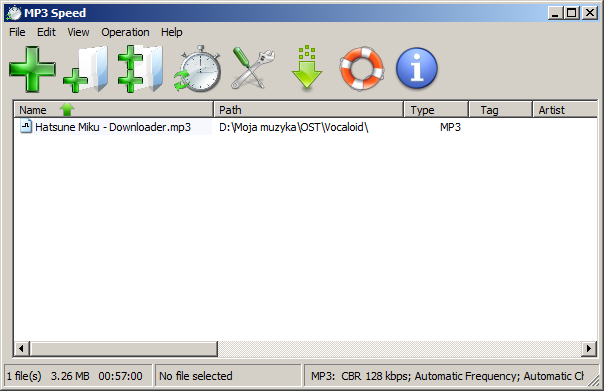The image size is (604, 391).
Task: Click the green download arrow icon
Action: 307,68
